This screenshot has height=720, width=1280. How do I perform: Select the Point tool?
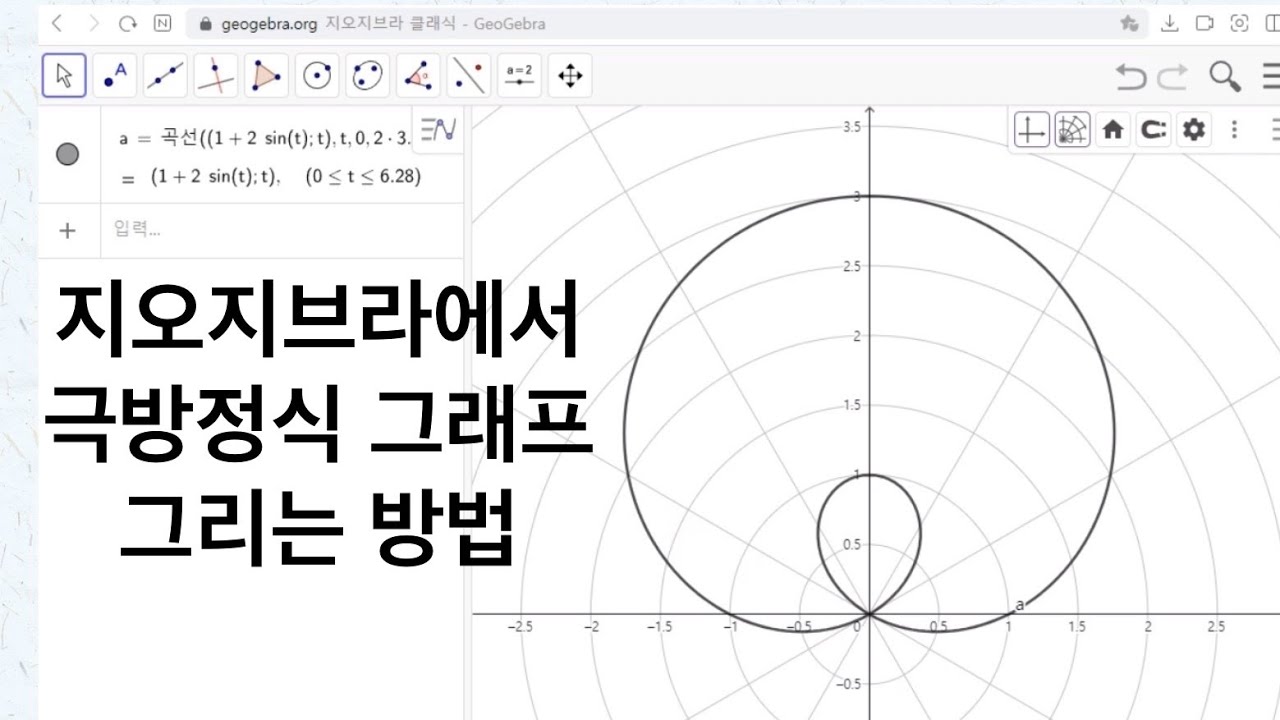(116, 75)
